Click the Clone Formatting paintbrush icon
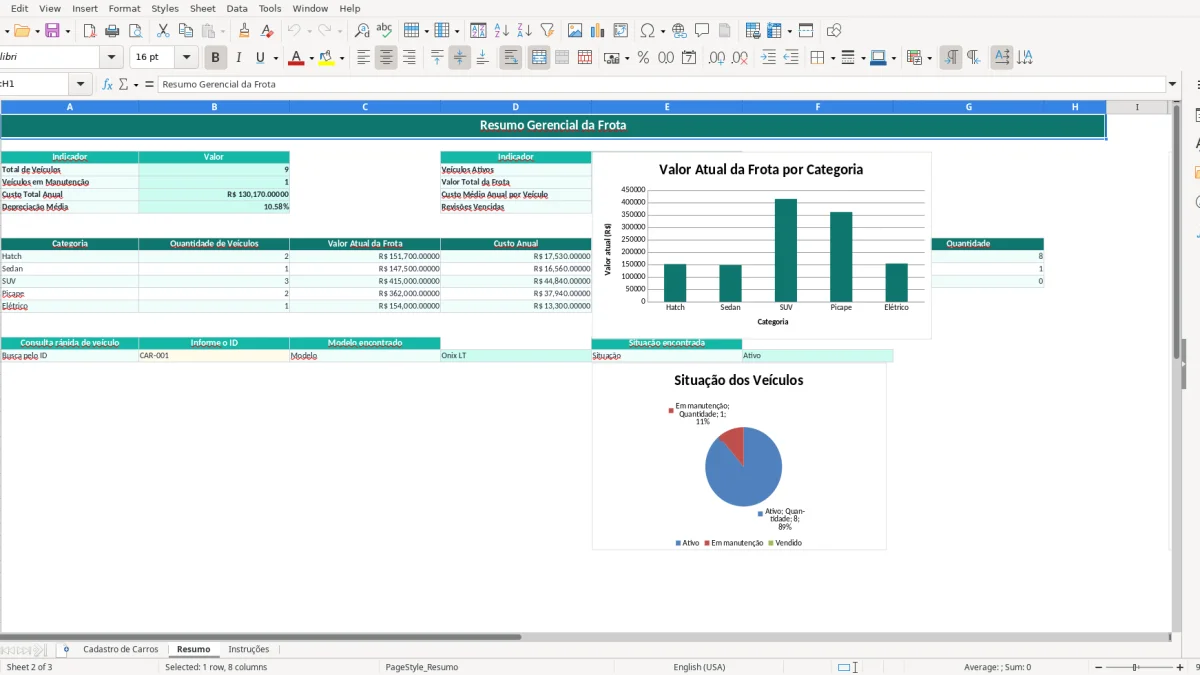Viewport: 1200px width, 675px height. tap(244, 31)
